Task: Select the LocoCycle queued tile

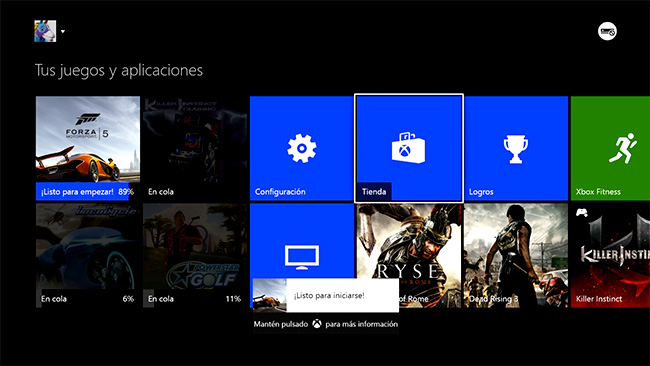Action: [88, 255]
